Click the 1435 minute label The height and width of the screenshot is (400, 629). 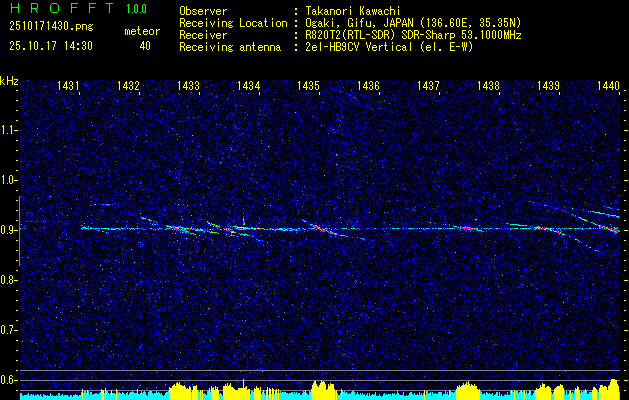[308, 87]
